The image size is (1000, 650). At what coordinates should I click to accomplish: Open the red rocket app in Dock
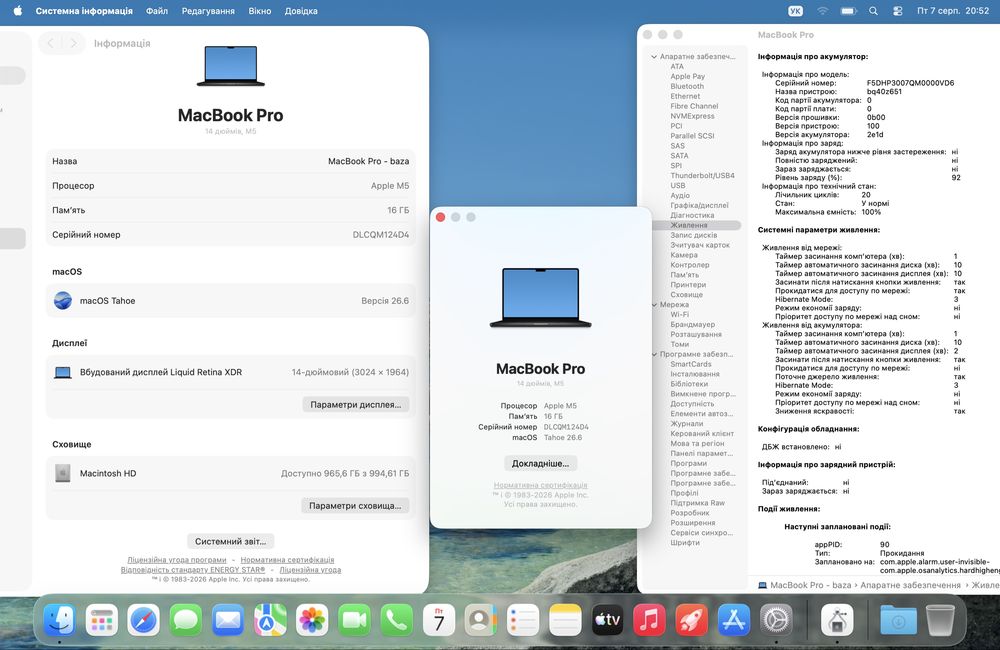point(691,619)
